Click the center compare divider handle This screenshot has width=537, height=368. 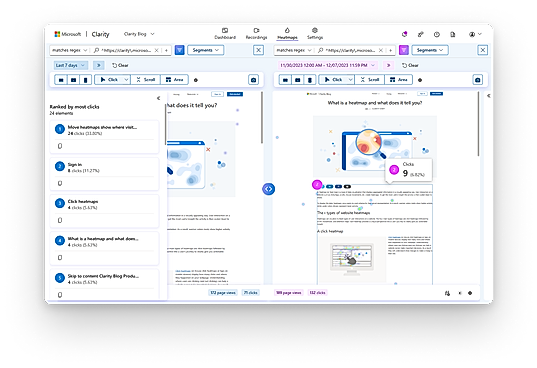(x=268, y=189)
